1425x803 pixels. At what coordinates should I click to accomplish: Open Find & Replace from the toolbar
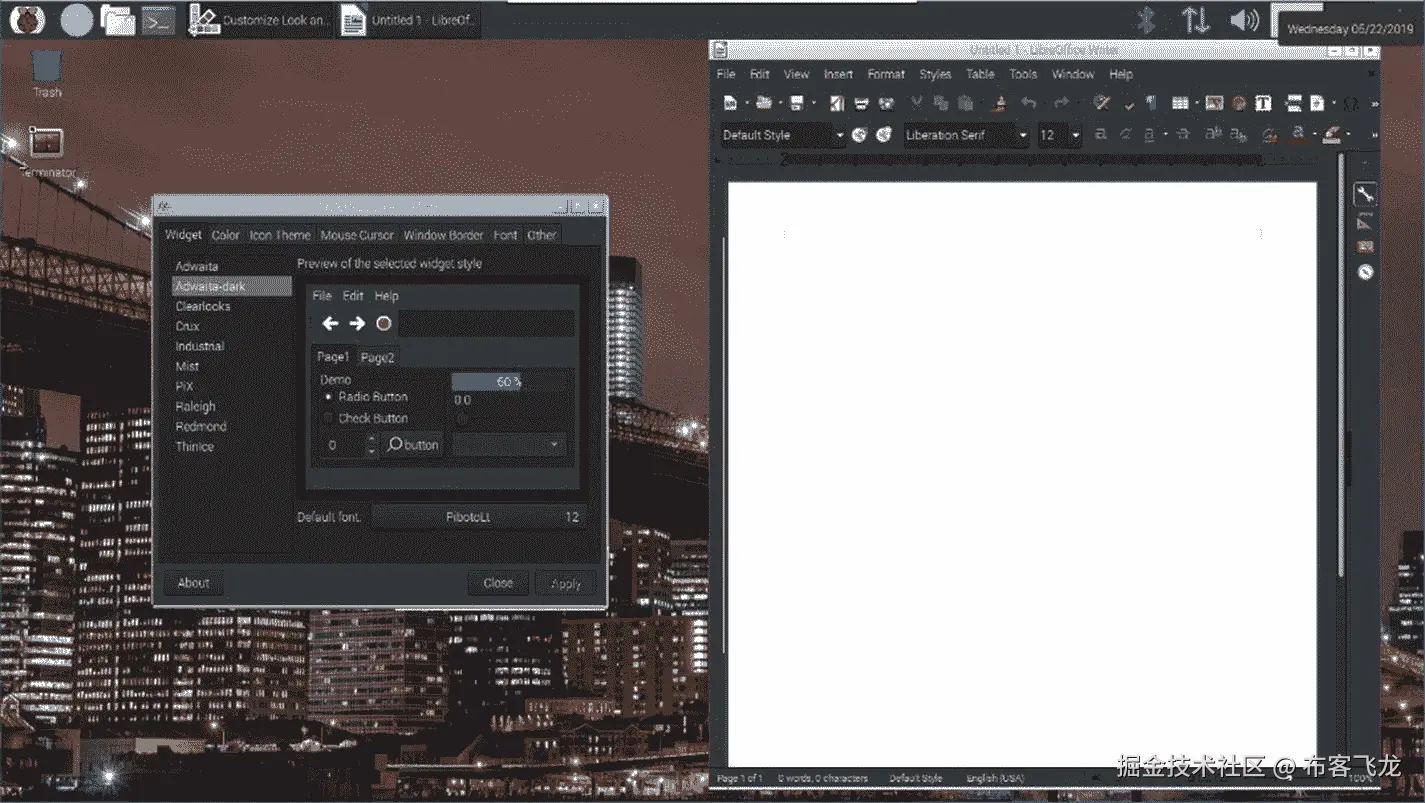pos(1102,103)
